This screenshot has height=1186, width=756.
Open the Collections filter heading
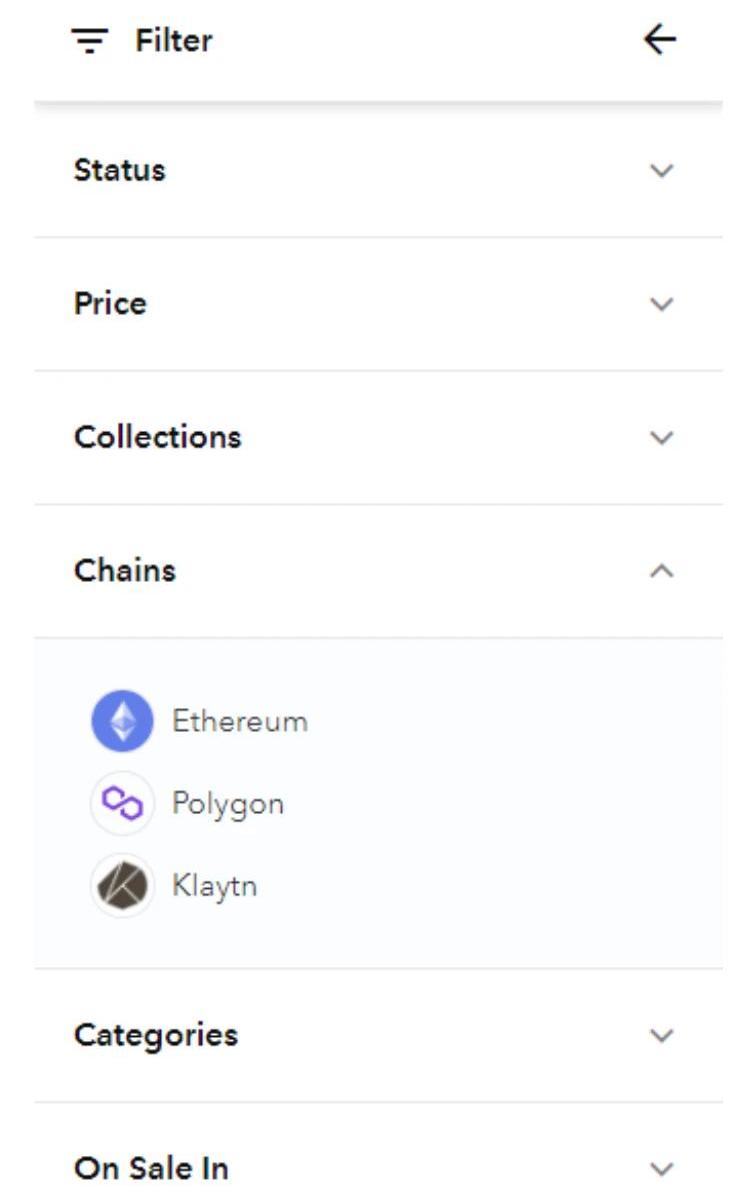click(x=158, y=437)
